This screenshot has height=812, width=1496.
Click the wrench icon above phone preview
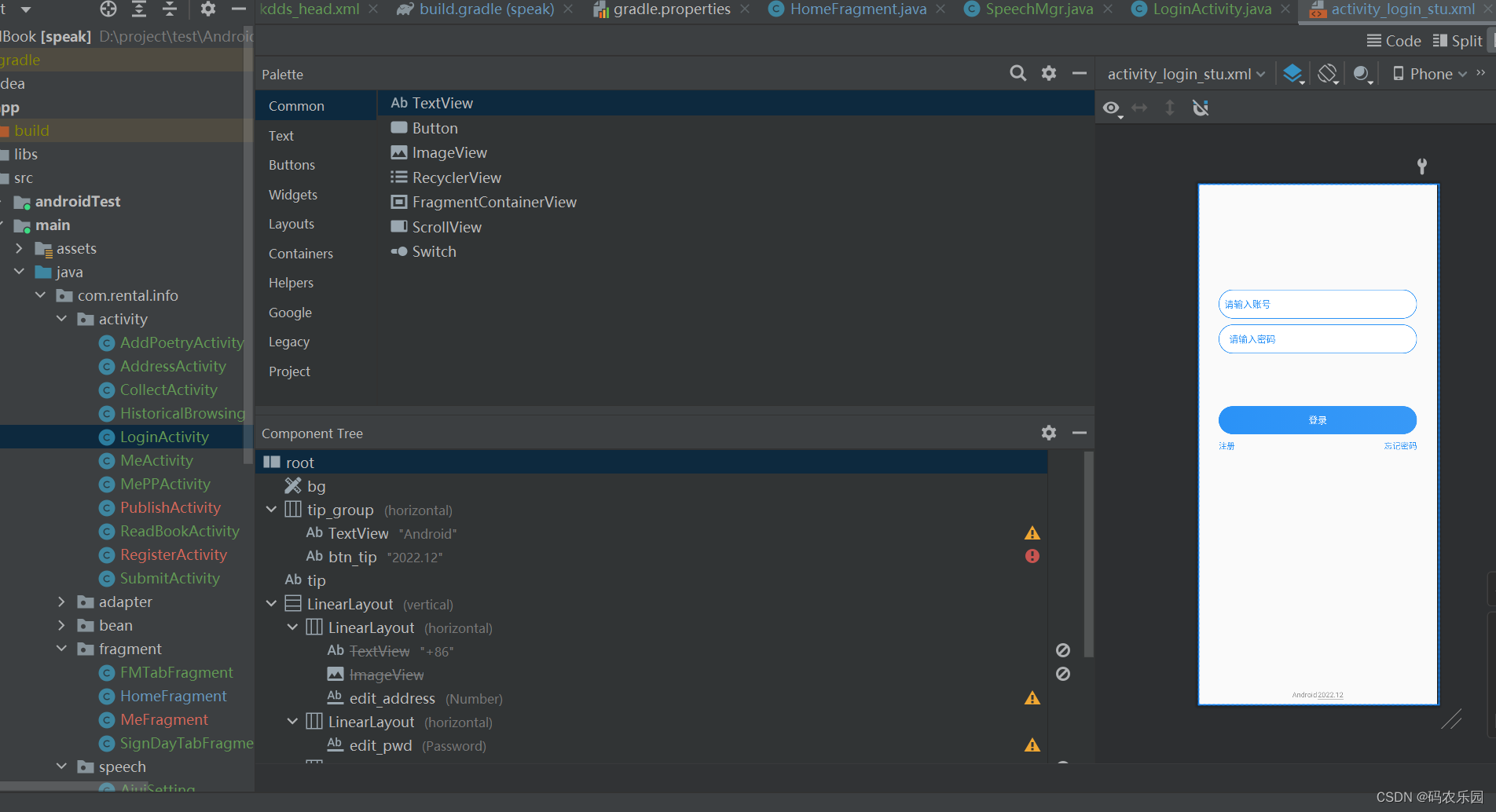(1421, 166)
